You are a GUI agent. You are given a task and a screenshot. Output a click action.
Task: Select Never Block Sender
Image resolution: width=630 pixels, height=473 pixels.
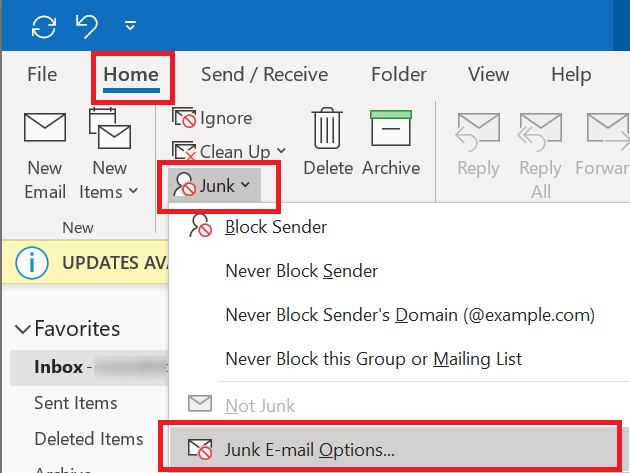[x=301, y=271]
